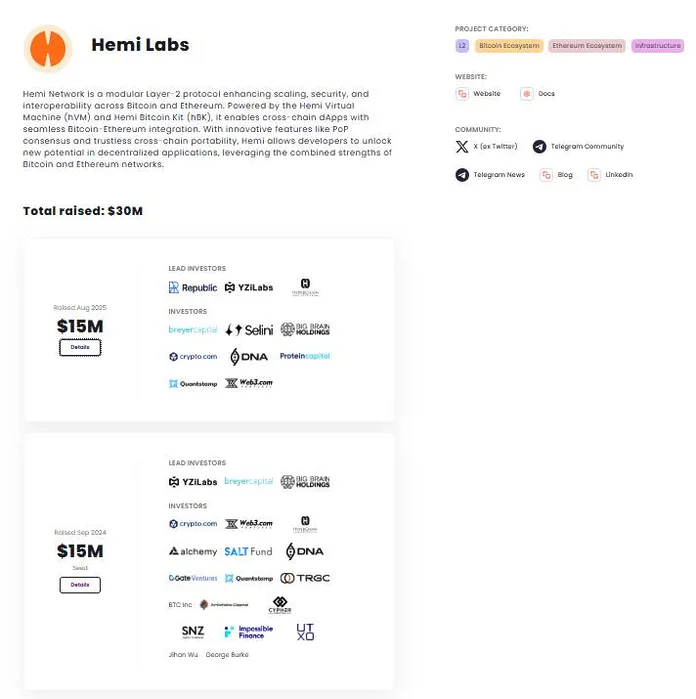Click the Protein Capital investor logo
This screenshot has height=699, width=696.
(x=305, y=356)
